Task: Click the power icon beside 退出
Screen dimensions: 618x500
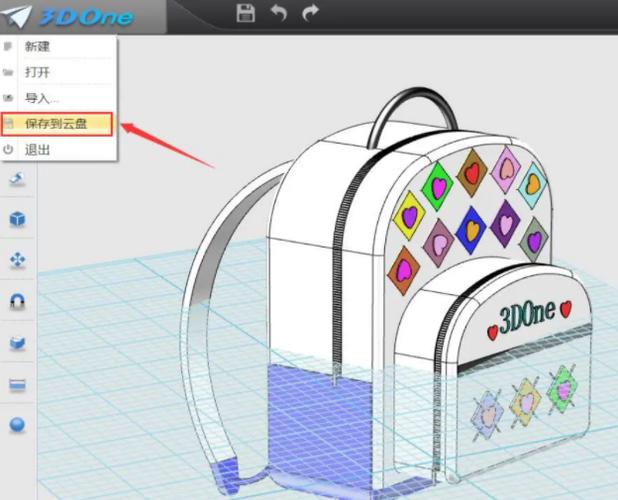Action: coord(8,149)
